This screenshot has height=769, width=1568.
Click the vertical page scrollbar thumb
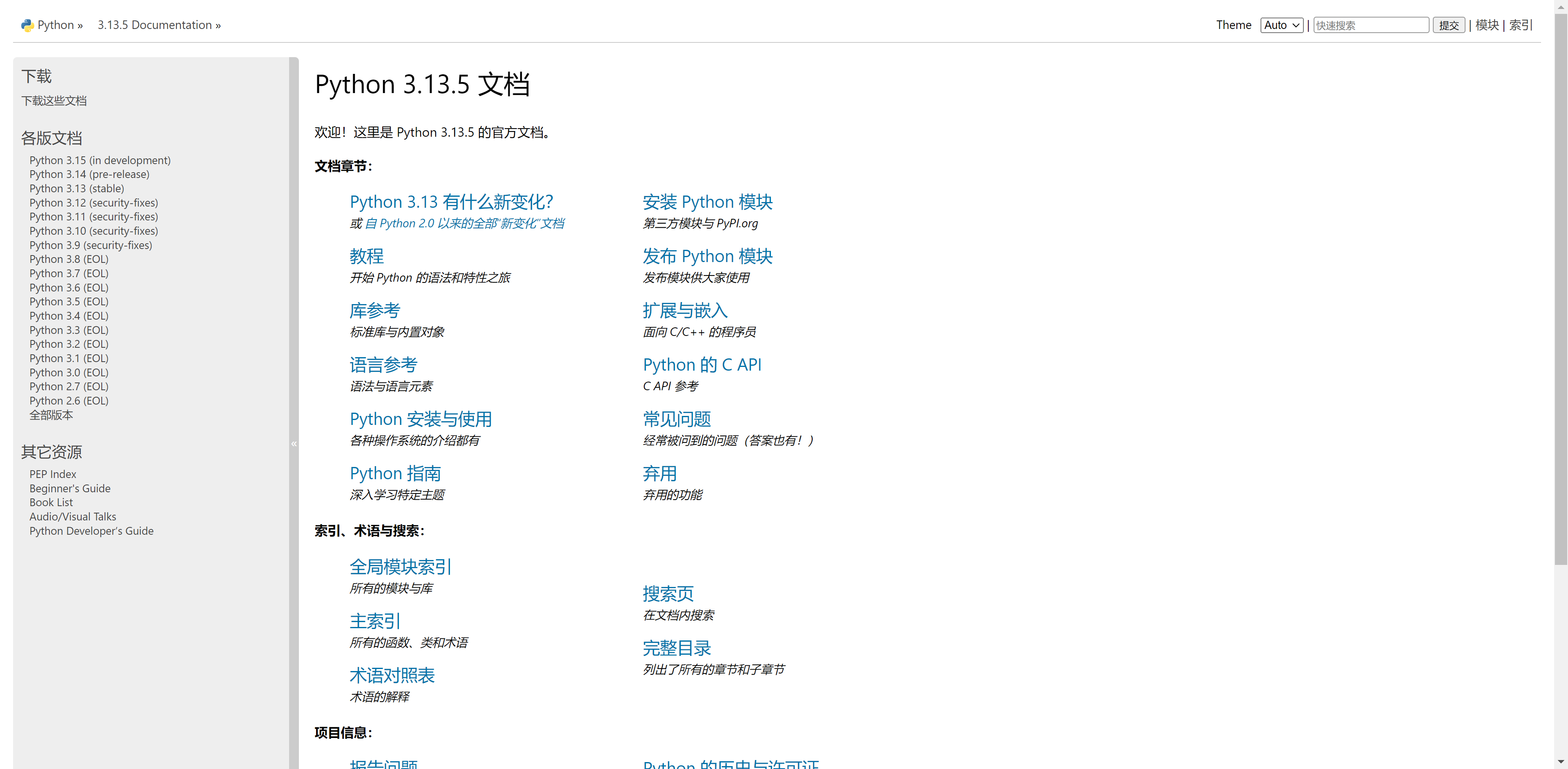coord(1561,289)
